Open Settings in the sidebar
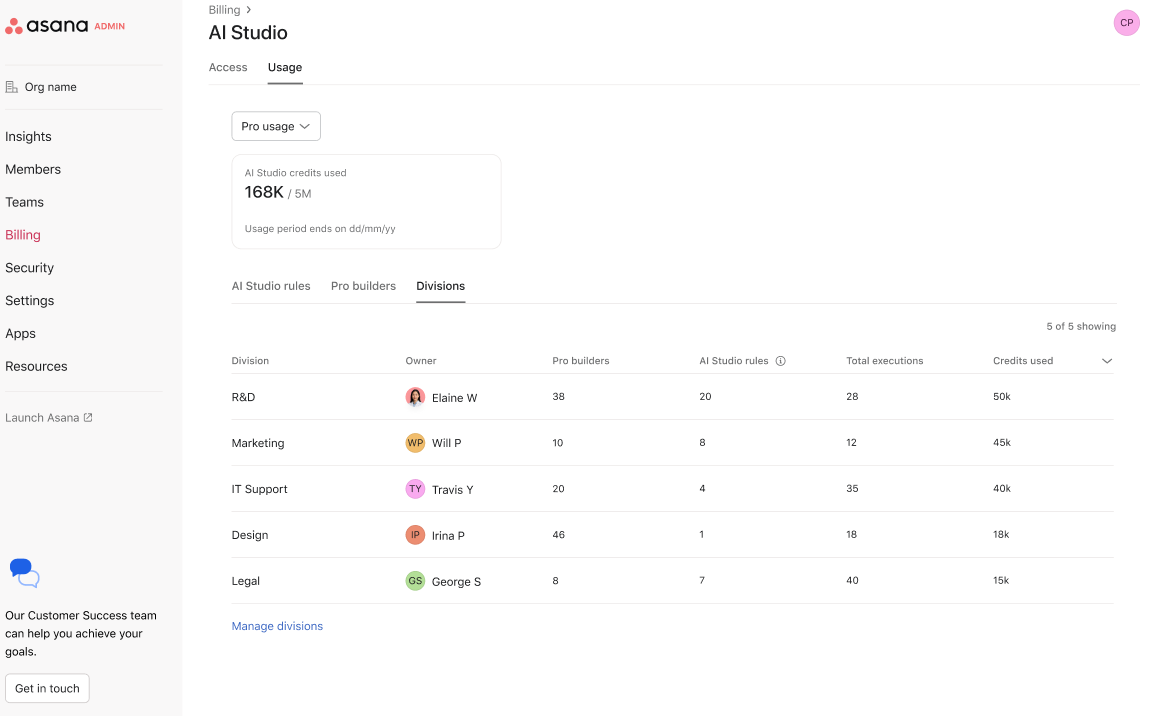The height and width of the screenshot is (716, 1157). tap(30, 300)
